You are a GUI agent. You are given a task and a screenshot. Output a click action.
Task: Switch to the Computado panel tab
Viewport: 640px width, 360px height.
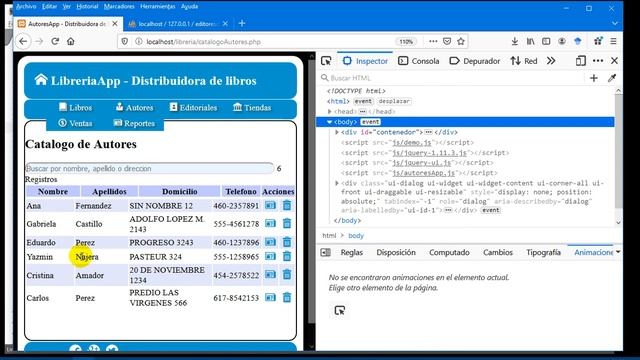coord(449,252)
